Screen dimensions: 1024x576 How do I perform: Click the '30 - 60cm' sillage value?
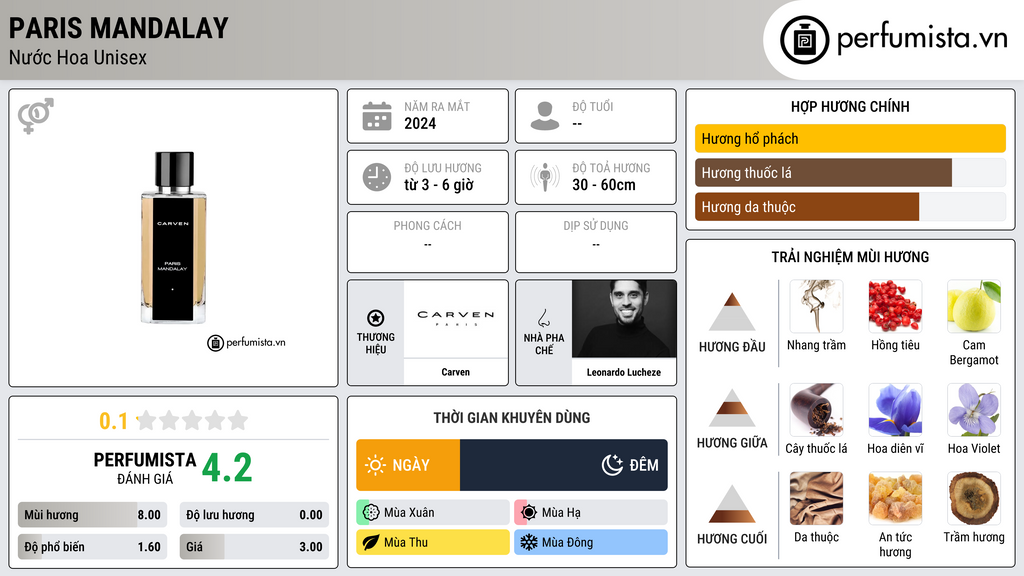tap(604, 185)
